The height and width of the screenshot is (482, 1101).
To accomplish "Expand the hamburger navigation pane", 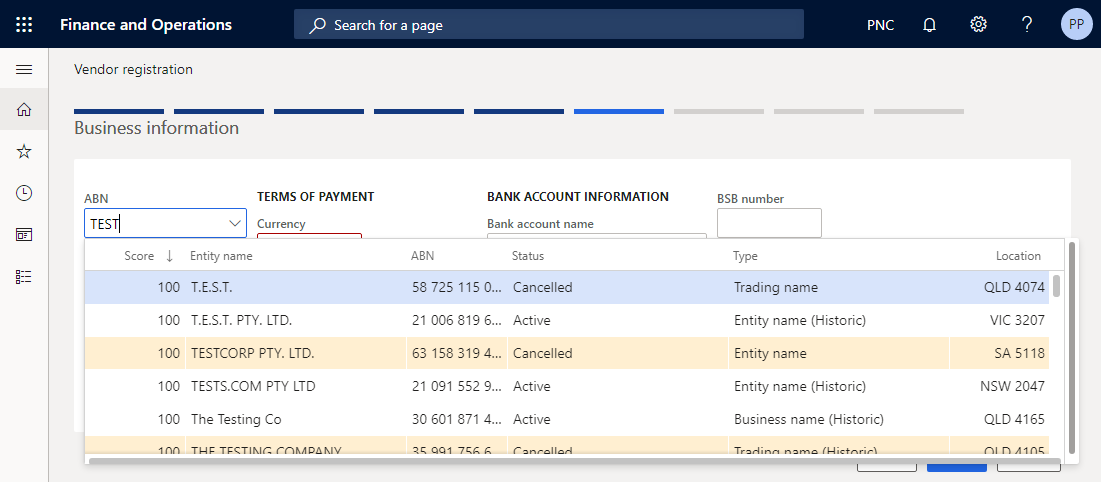I will (x=24, y=70).
